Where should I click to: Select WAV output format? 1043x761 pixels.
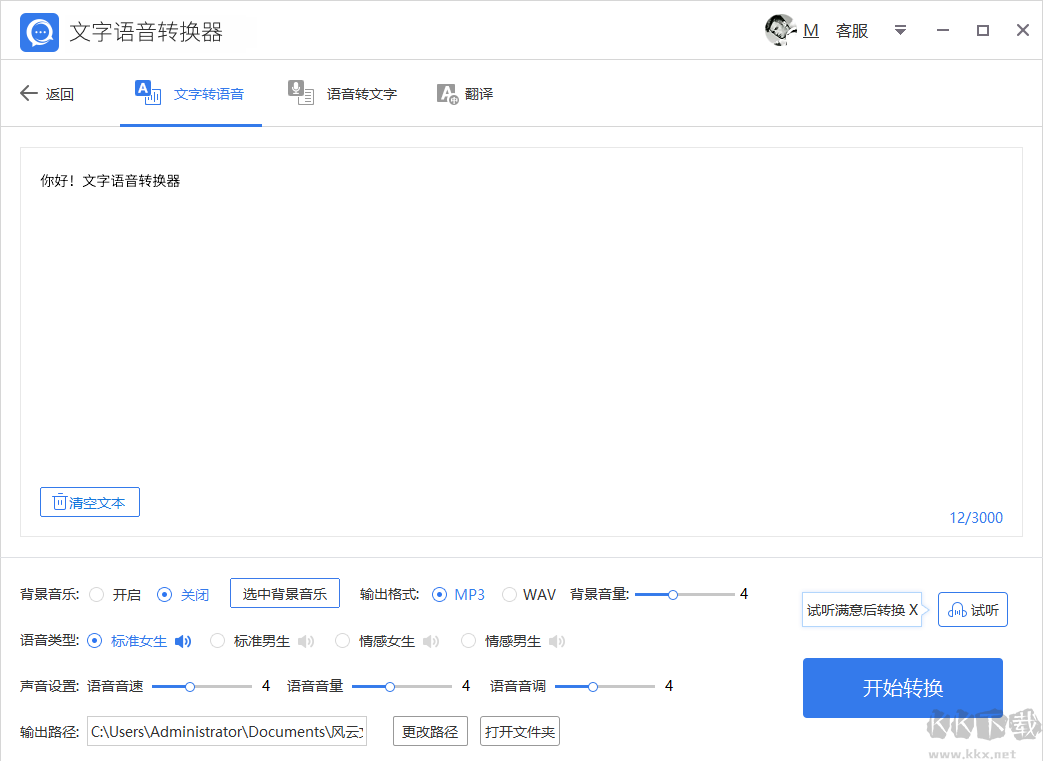508,593
